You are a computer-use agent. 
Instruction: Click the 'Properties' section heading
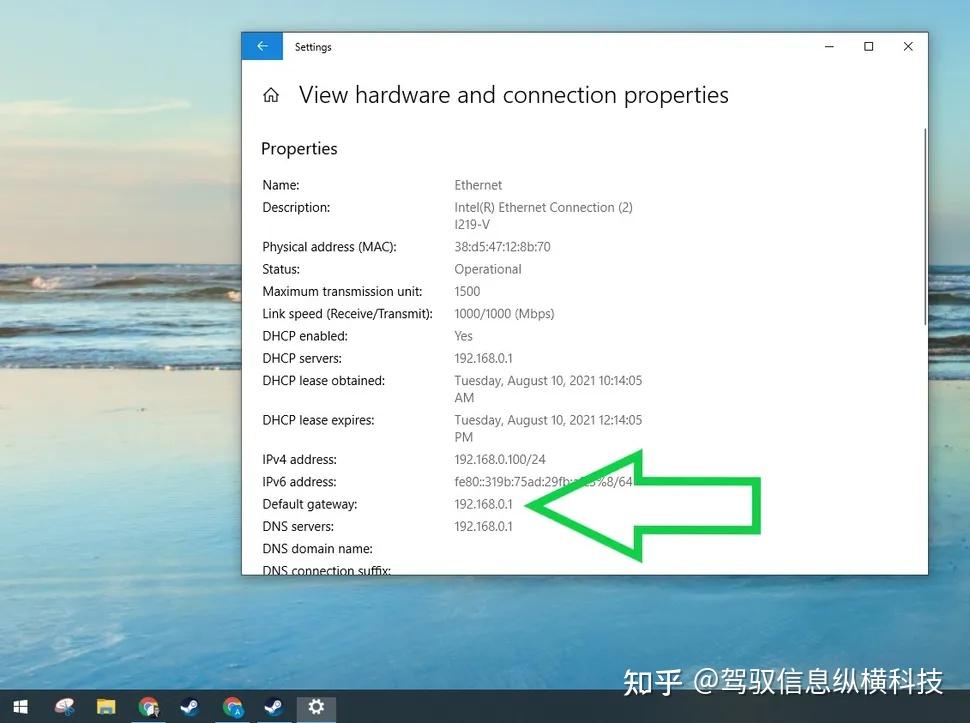point(299,148)
